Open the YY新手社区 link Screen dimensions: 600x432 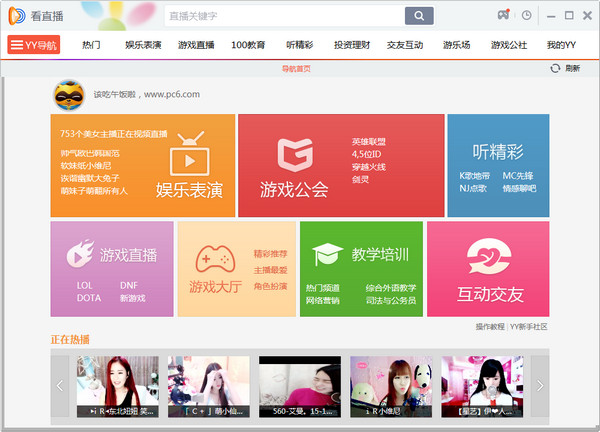click(x=529, y=327)
